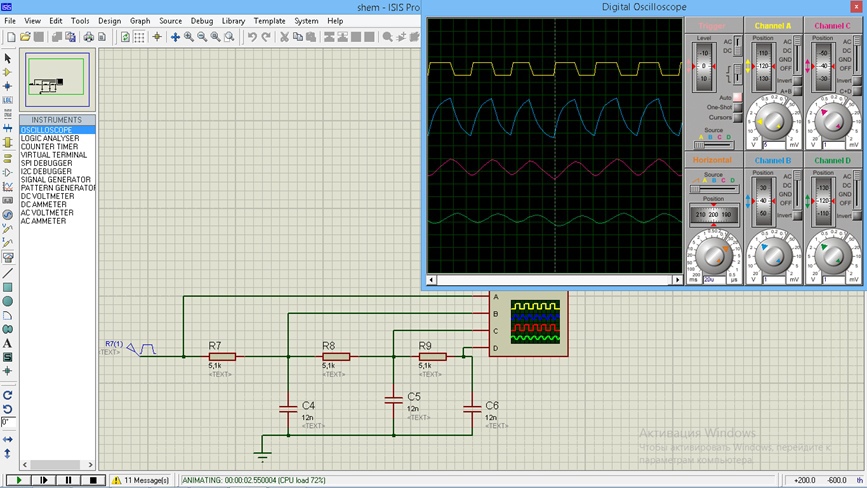The height and width of the screenshot is (488, 867).
Task: Select LOGIC ANALYSER in instruments list
Action: pos(50,139)
